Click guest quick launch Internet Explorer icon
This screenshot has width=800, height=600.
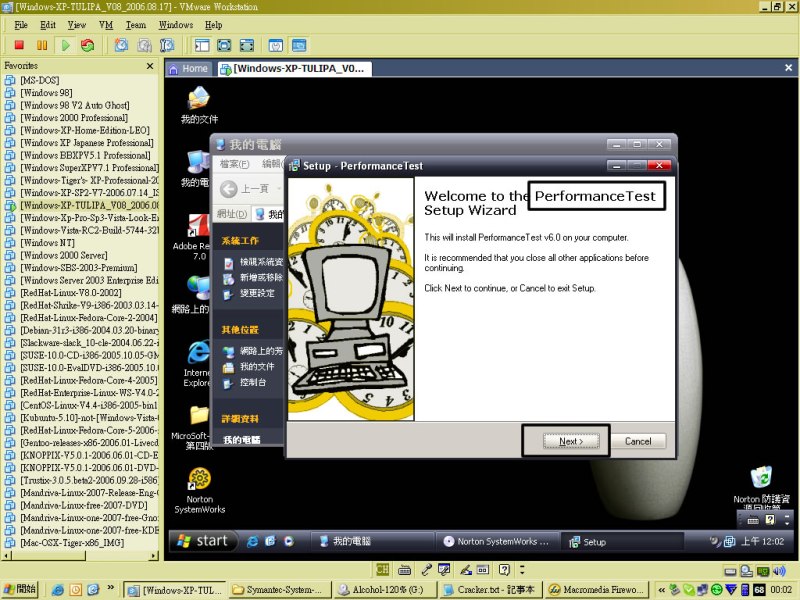[252, 541]
